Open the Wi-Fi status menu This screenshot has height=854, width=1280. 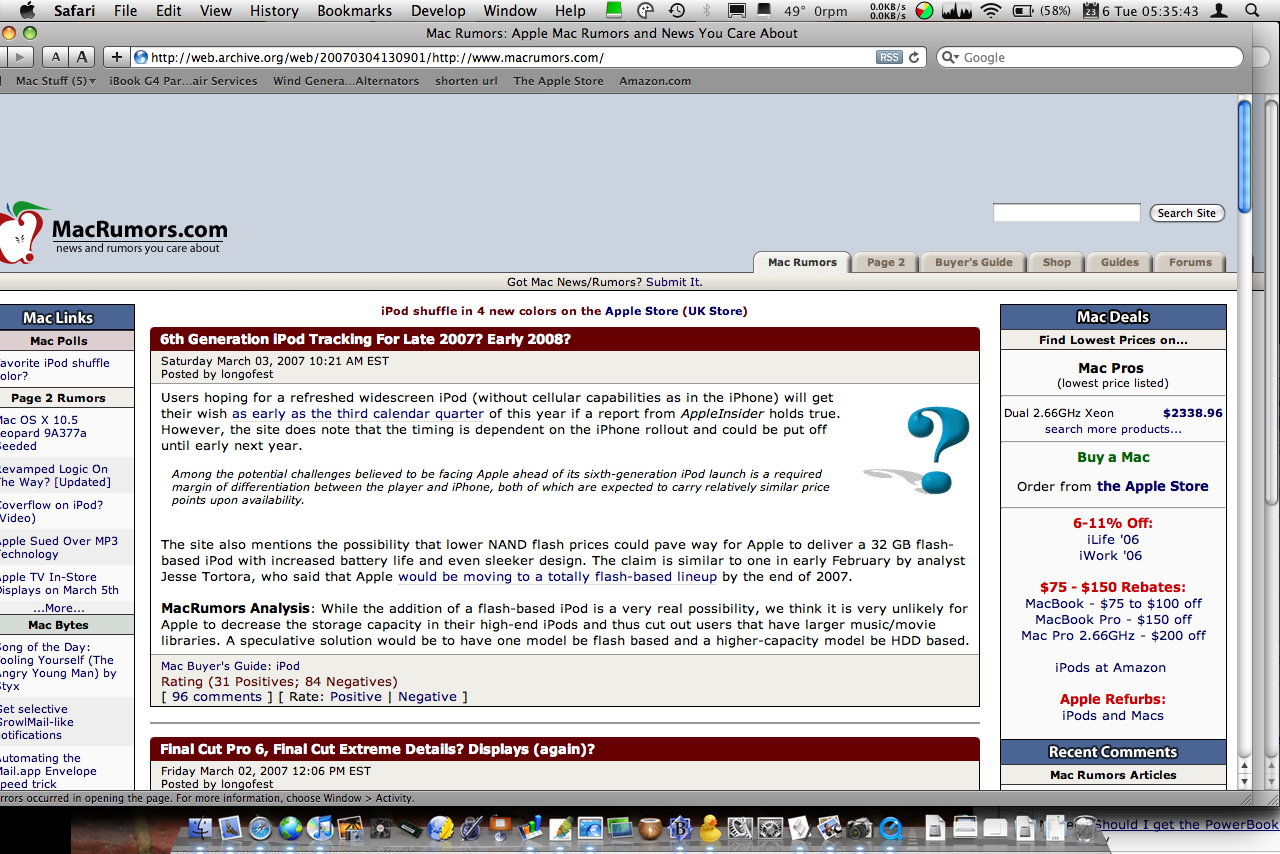[990, 11]
